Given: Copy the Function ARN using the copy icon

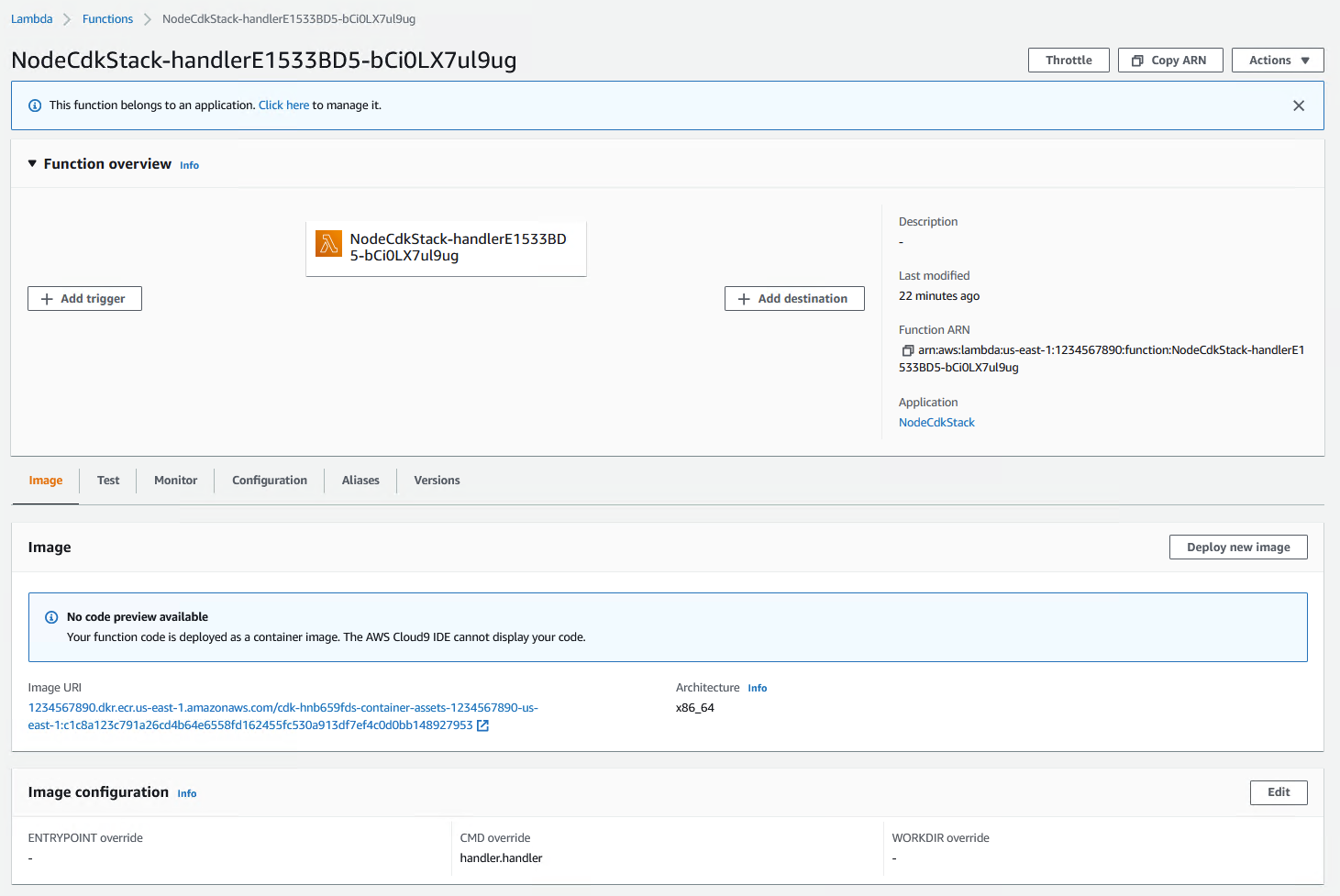Looking at the screenshot, I should [908, 350].
